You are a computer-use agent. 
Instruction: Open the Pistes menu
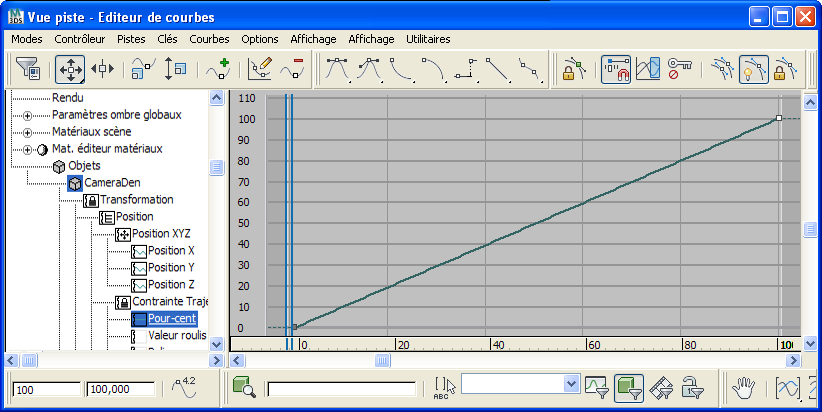coord(131,39)
